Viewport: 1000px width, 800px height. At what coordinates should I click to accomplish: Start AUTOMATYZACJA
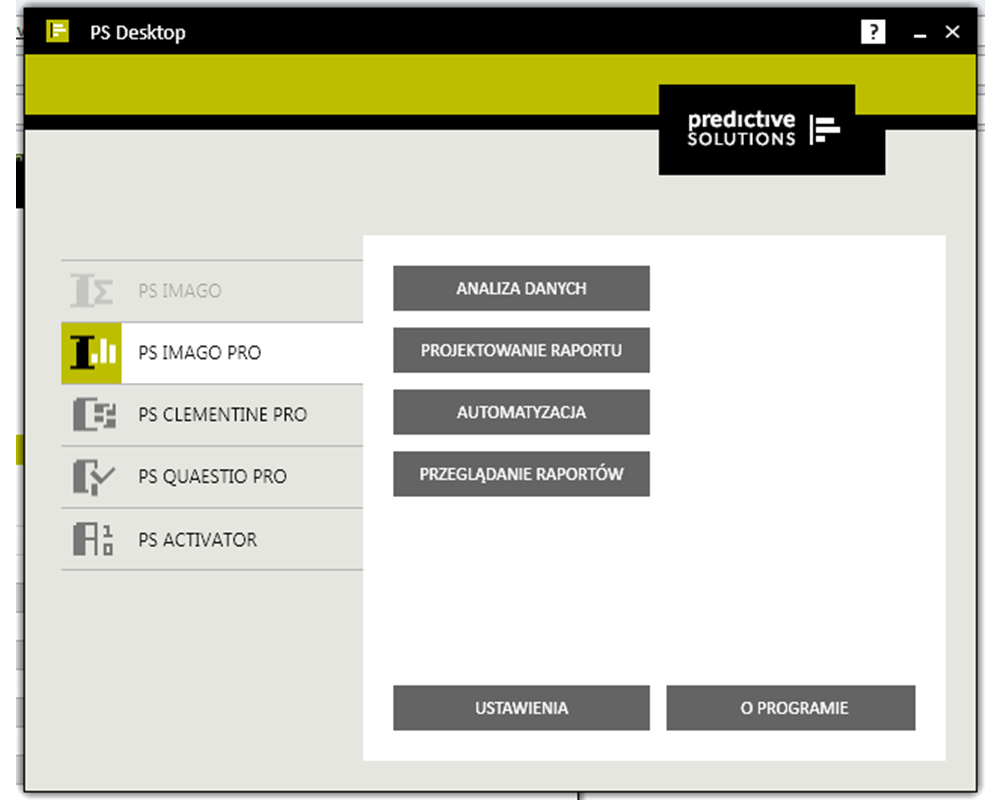[x=521, y=412]
